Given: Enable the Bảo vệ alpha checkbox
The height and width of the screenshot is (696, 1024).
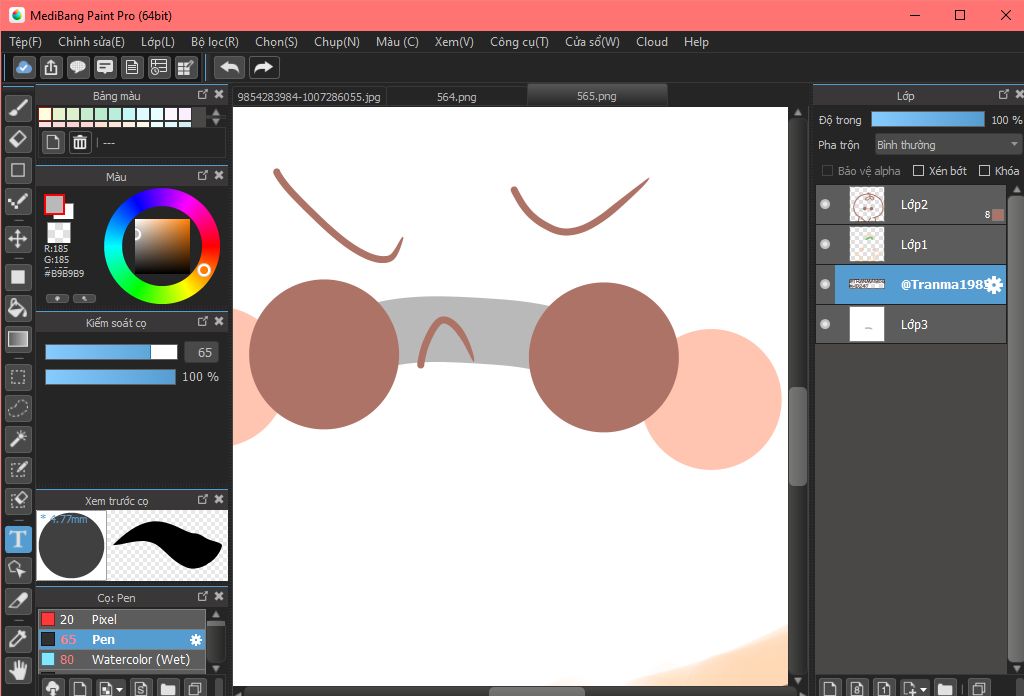Looking at the screenshot, I should [827, 171].
